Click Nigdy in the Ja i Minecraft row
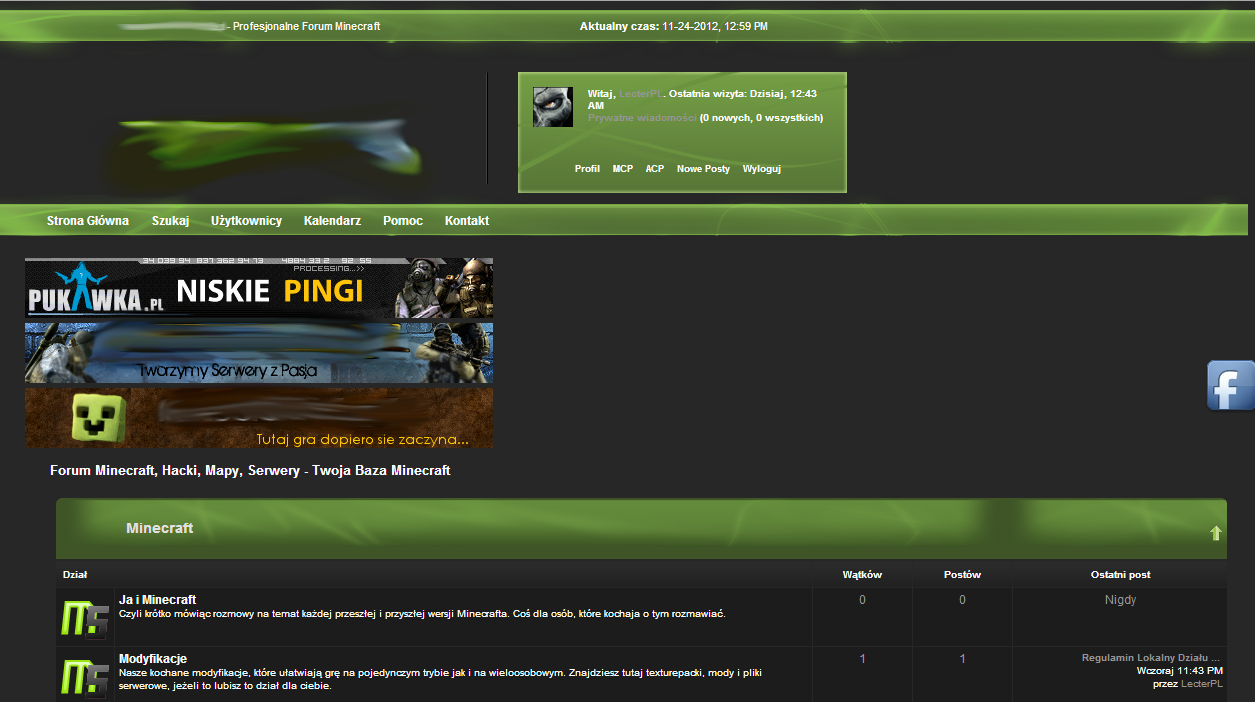 coord(1120,600)
